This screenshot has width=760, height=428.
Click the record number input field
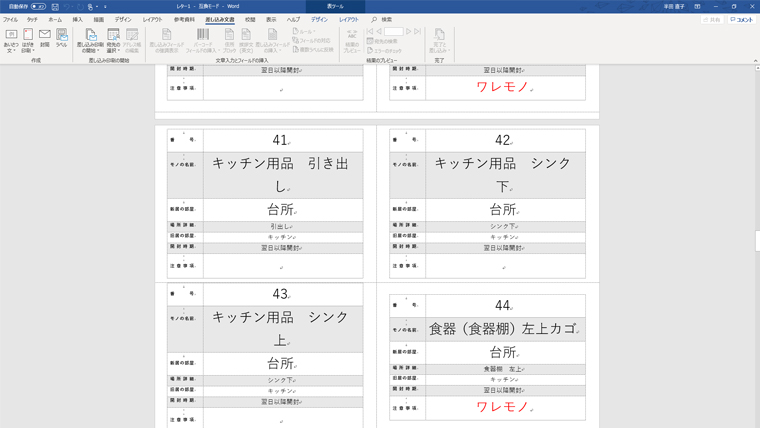point(394,32)
